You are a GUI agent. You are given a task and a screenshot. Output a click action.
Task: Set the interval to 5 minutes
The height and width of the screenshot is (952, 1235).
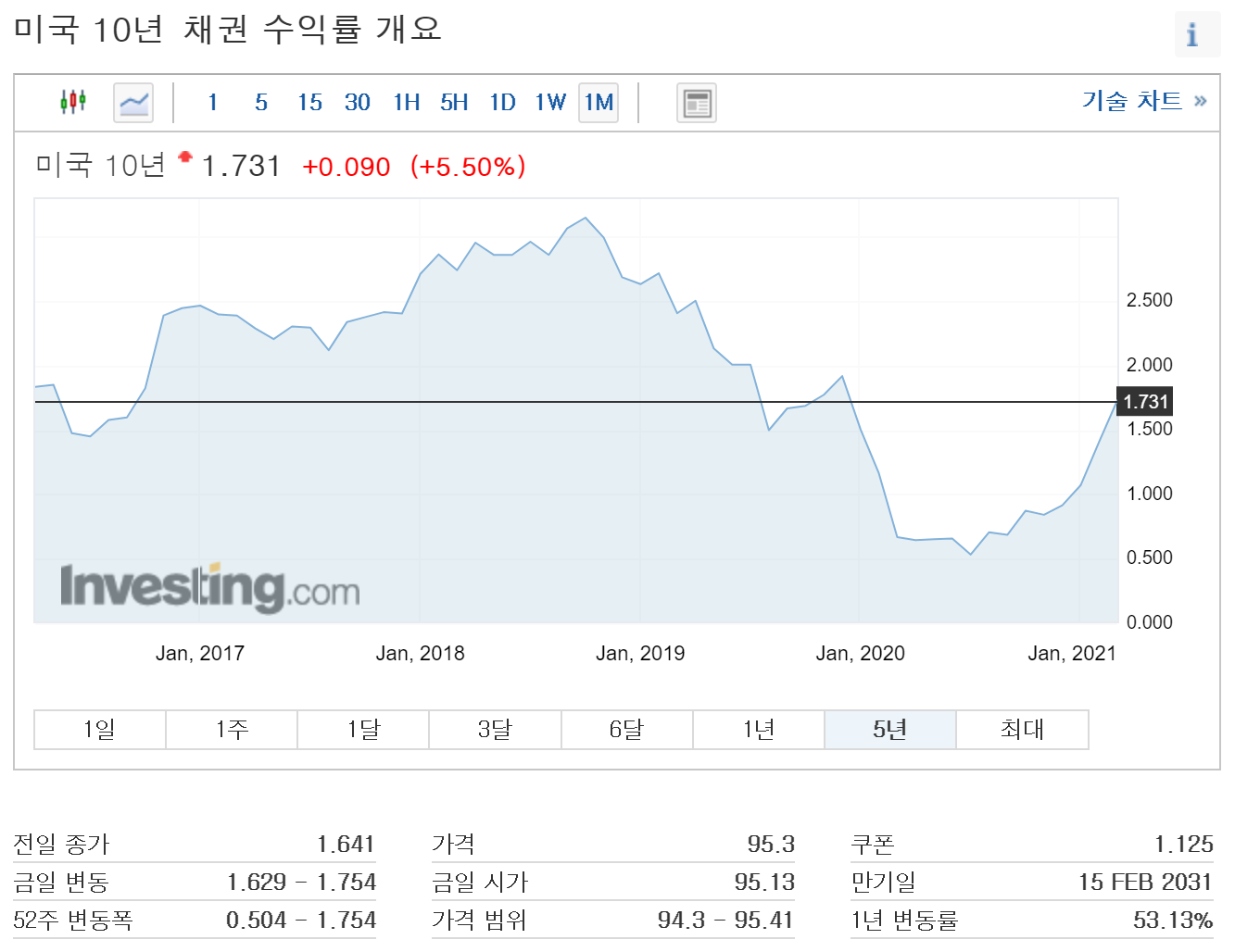[261, 102]
